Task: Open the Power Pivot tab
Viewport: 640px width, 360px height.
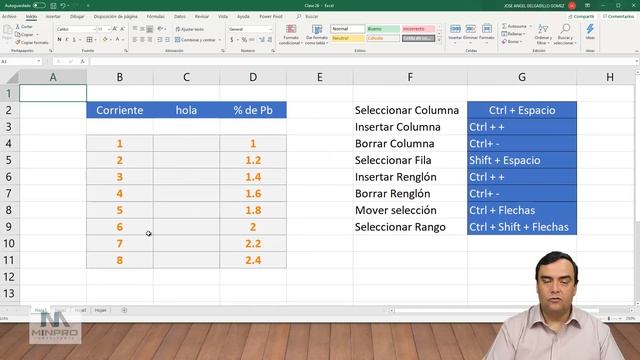Action: [271, 16]
